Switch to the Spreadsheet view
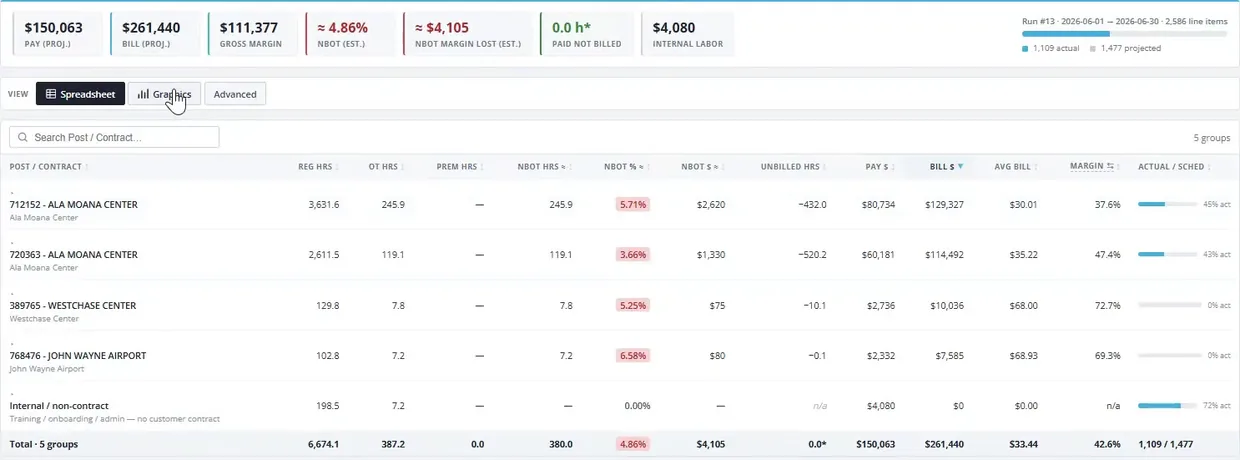 pyautogui.click(x=80, y=94)
